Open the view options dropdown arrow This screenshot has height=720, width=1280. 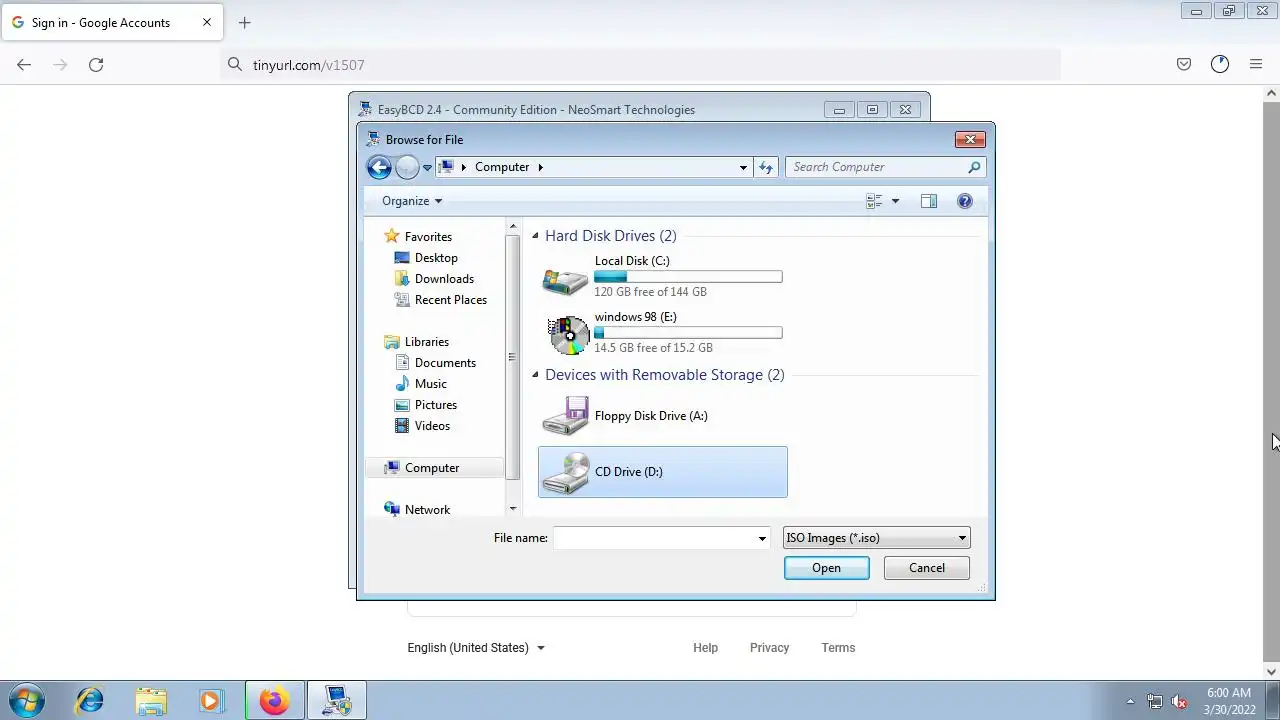click(895, 201)
